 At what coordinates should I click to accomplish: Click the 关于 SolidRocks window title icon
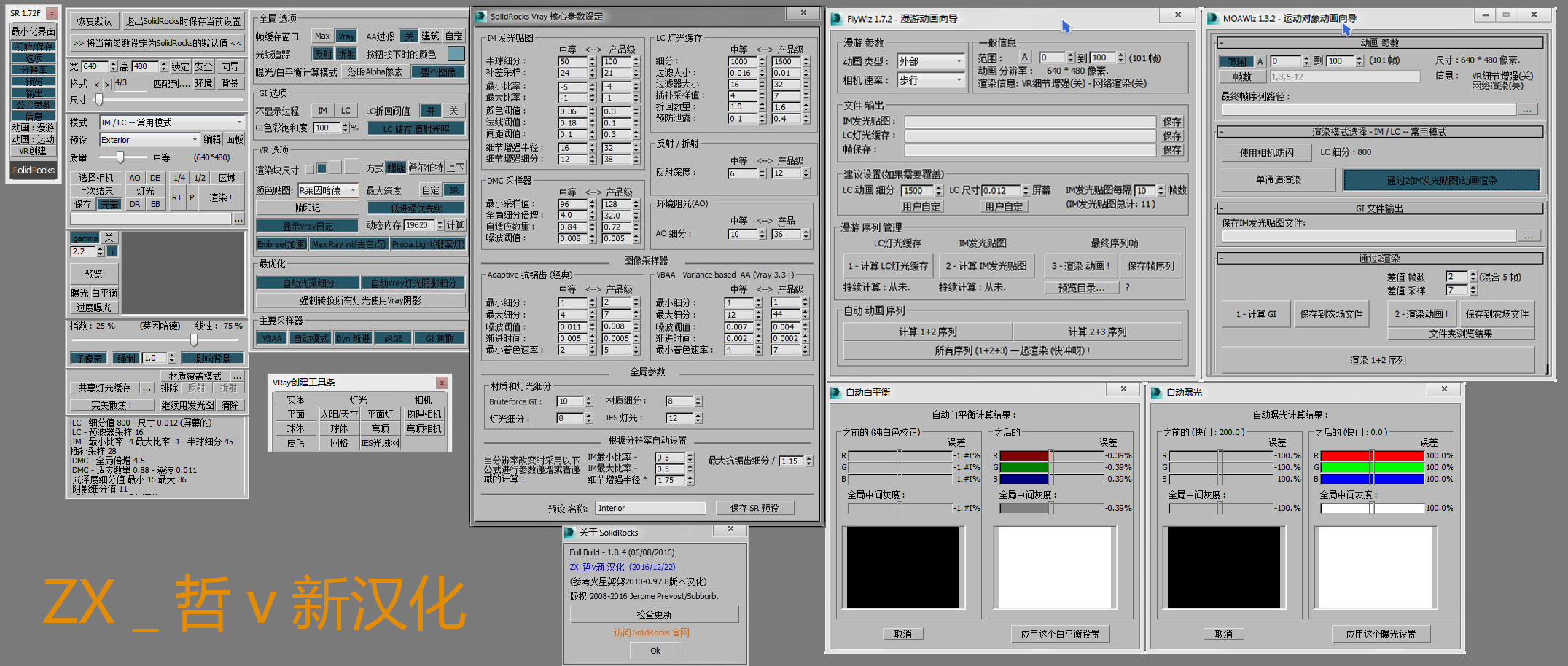(x=570, y=533)
